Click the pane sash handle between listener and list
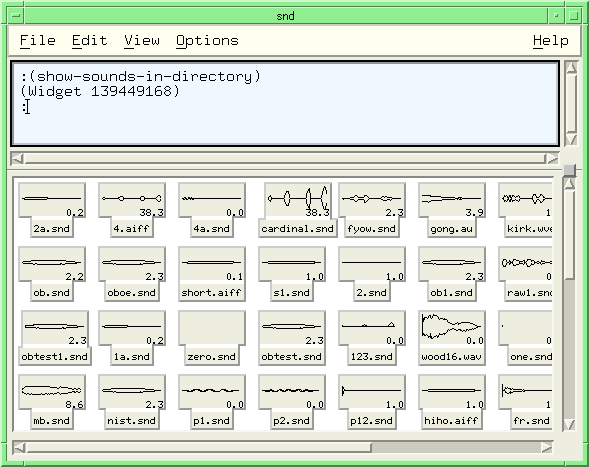589x467 pixels. 570,169
